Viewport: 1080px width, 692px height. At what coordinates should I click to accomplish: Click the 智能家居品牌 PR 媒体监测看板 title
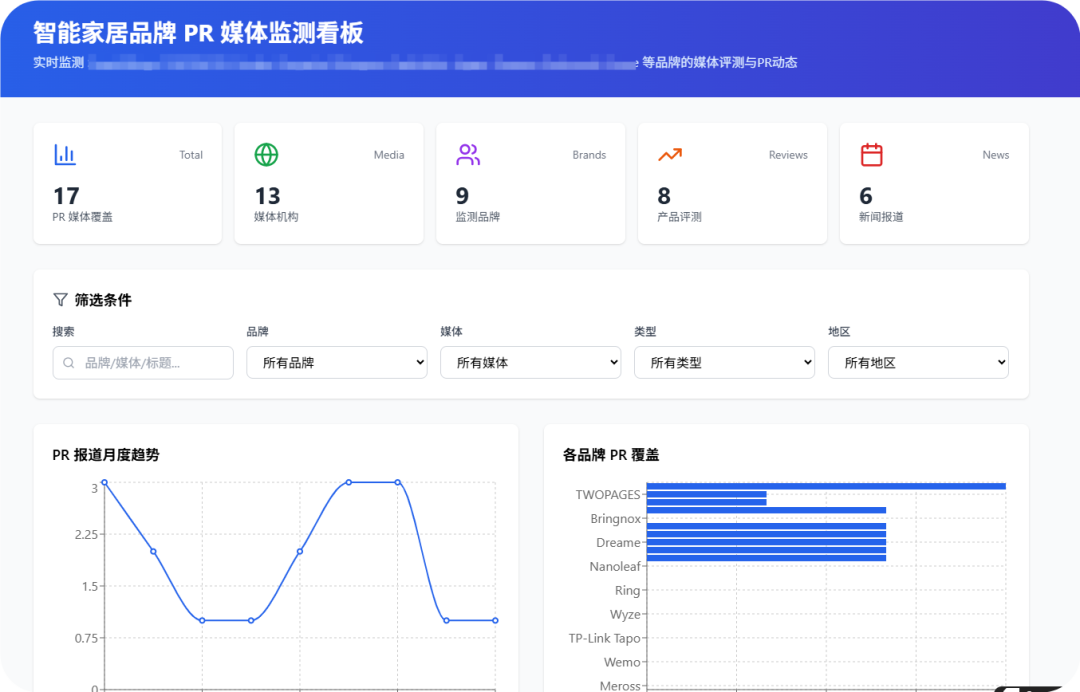tap(198, 33)
